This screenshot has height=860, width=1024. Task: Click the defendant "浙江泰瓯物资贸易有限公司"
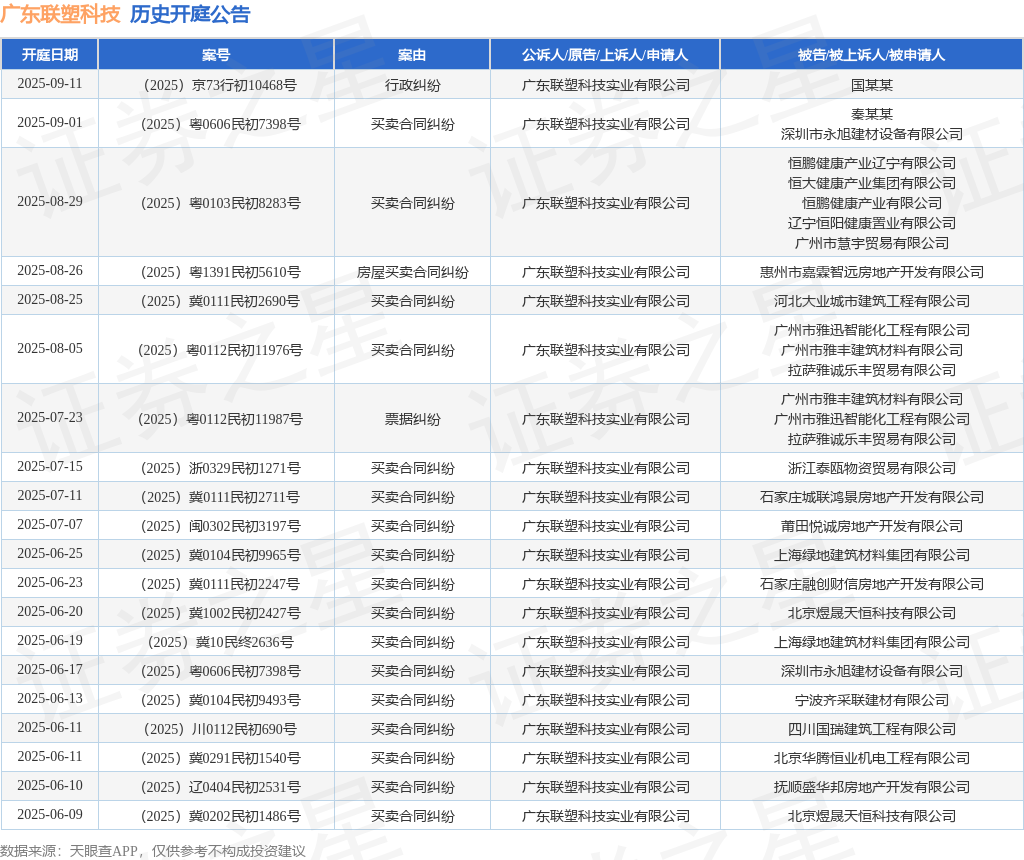click(x=872, y=468)
